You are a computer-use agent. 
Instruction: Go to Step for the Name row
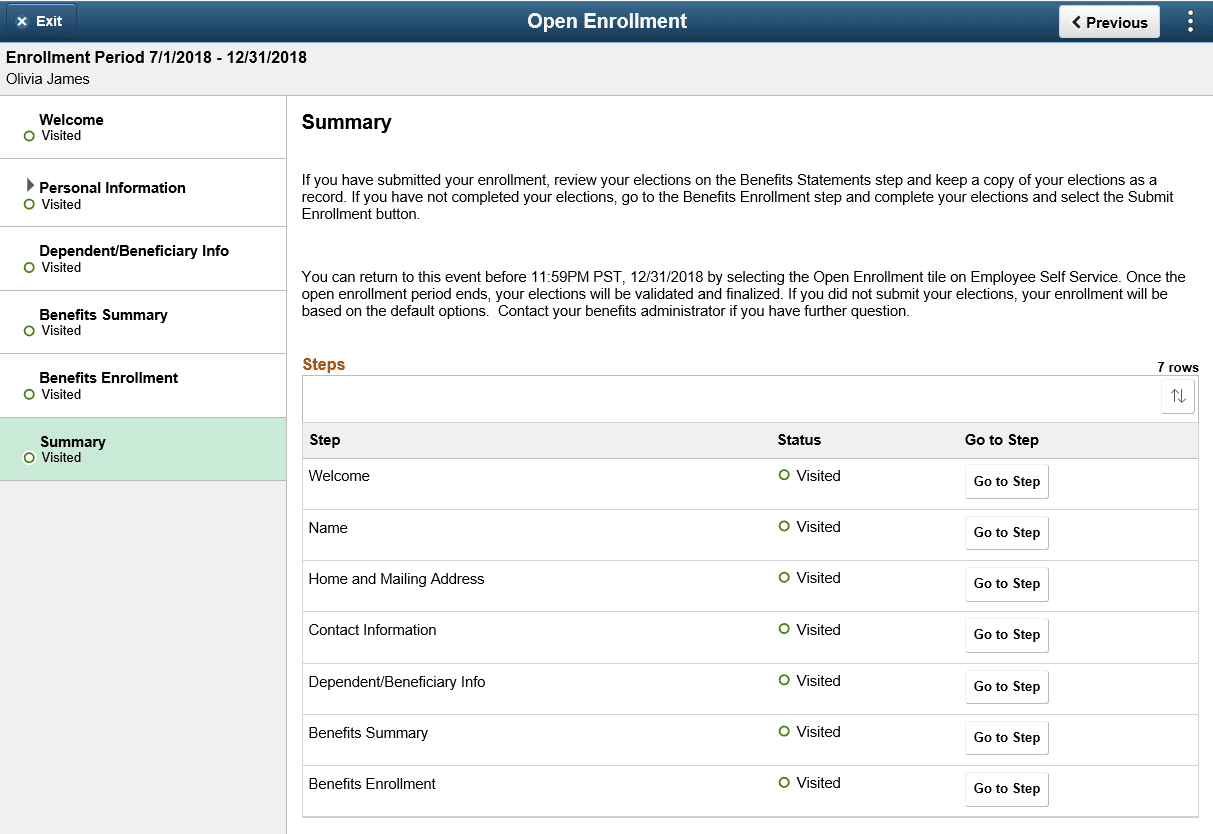coord(1006,532)
